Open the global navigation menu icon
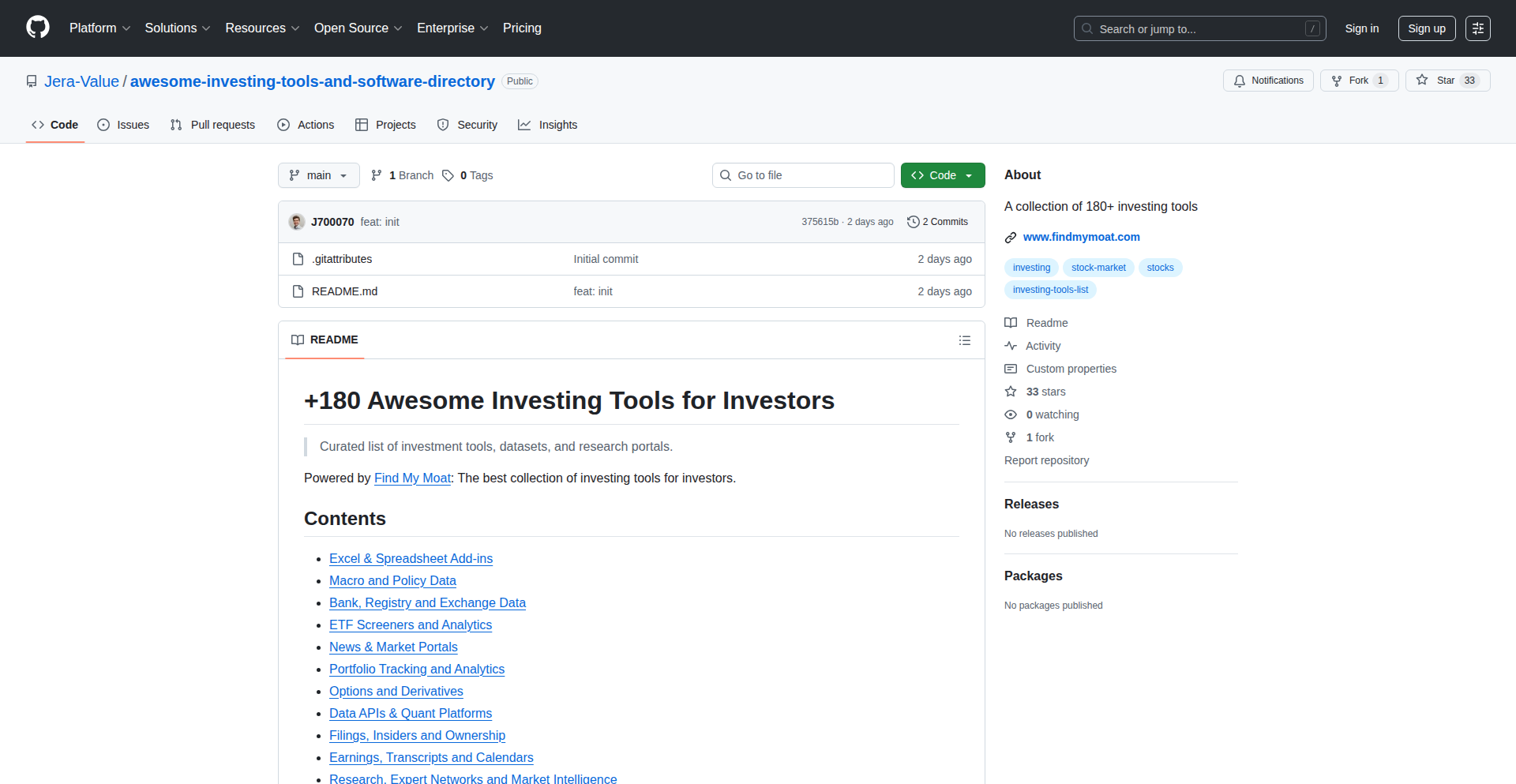 [x=1478, y=28]
